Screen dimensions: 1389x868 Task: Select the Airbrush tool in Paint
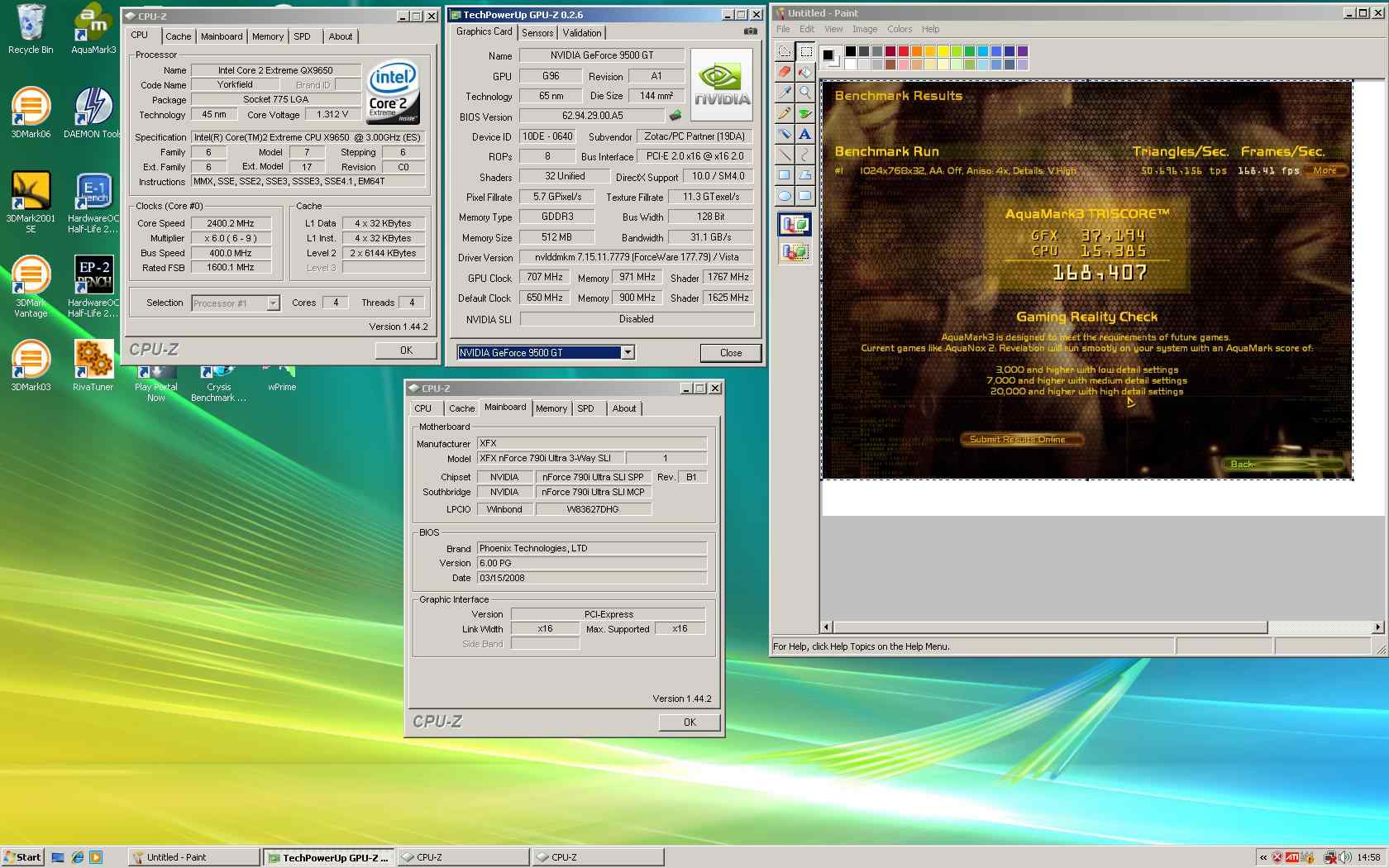[785, 134]
